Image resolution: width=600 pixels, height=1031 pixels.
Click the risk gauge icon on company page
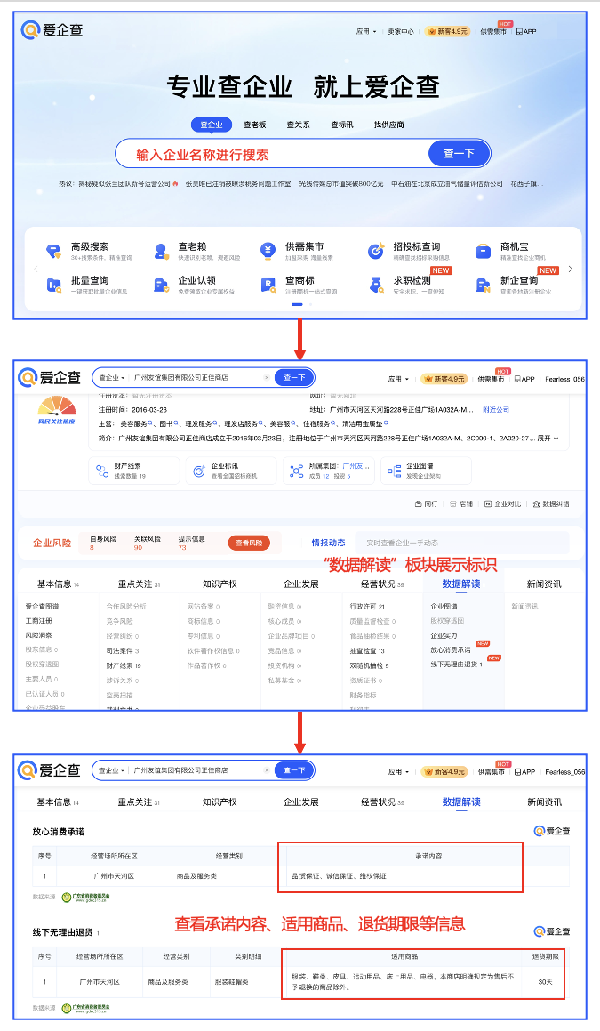tap(57, 406)
